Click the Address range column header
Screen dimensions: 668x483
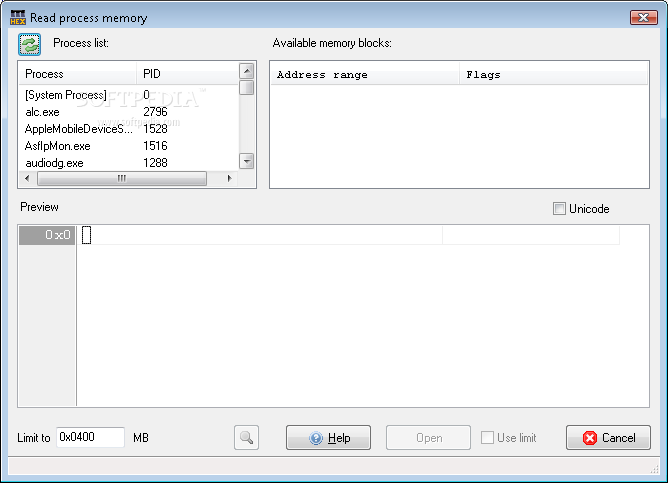[365, 75]
